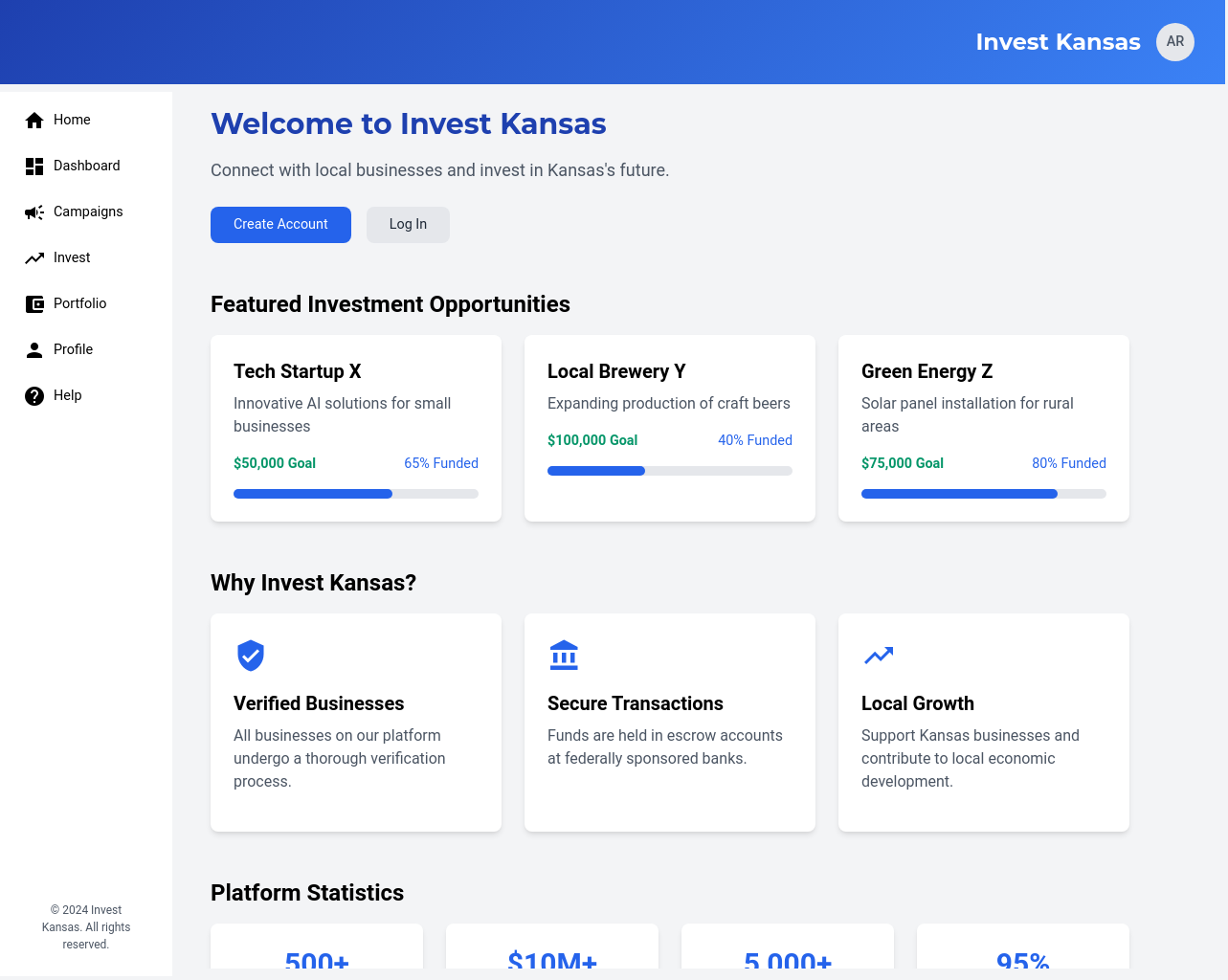Open the AR user avatar
Viewport: 1228px width, 980px height.
(1174, 42)
